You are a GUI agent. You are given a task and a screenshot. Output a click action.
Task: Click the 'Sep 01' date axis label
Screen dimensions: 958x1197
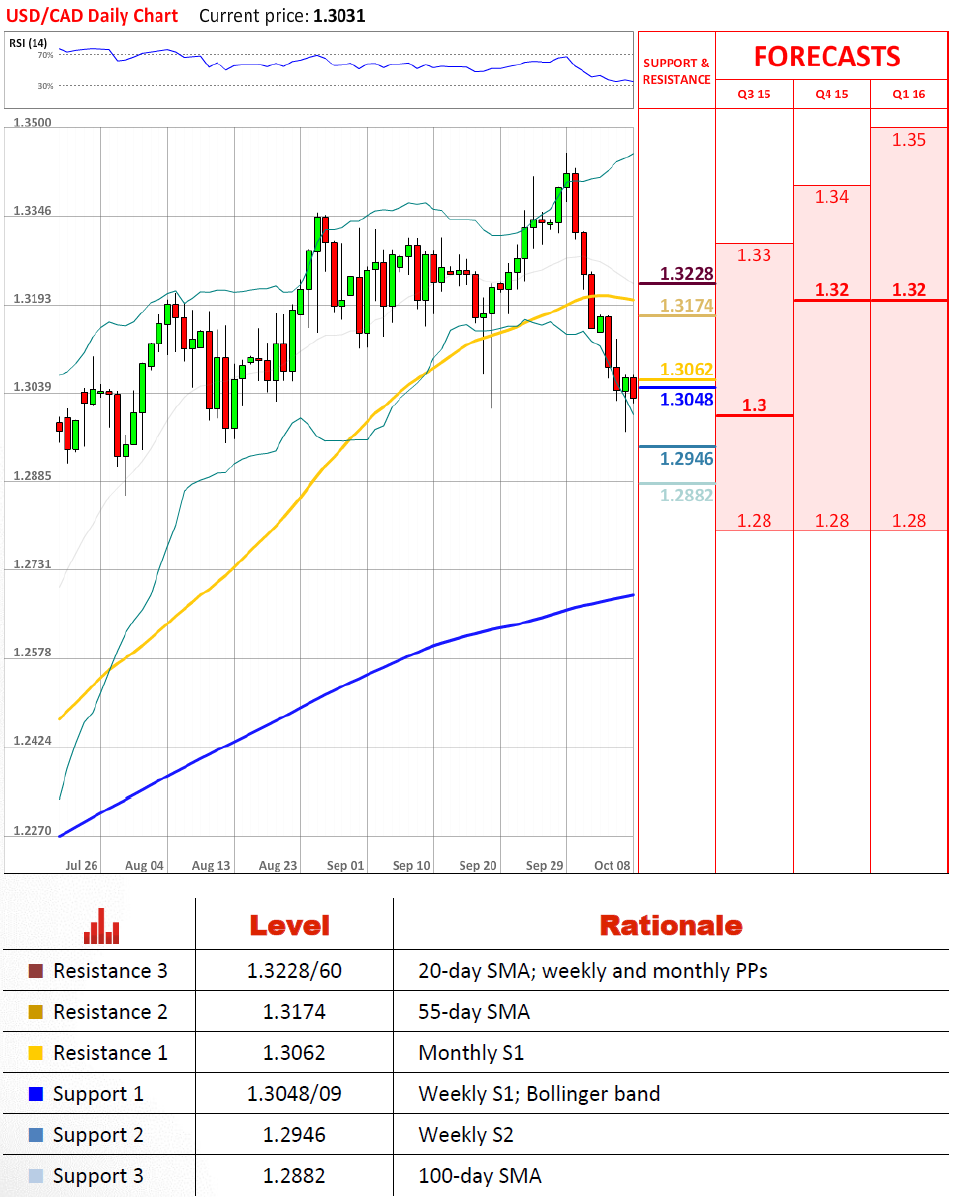point(345,866)
